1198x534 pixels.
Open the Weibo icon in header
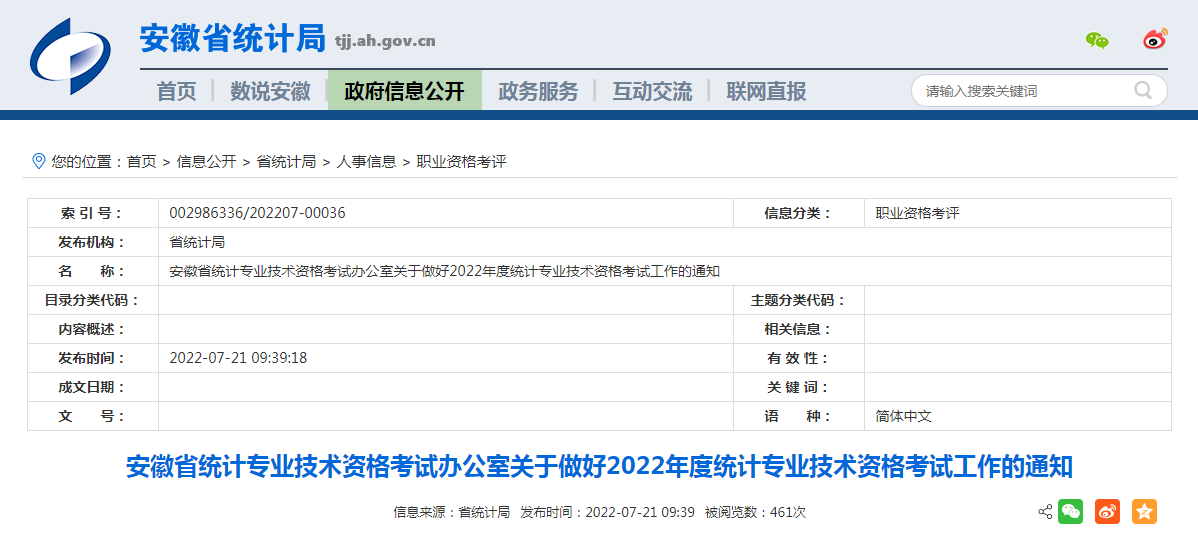pos(1155,40)
